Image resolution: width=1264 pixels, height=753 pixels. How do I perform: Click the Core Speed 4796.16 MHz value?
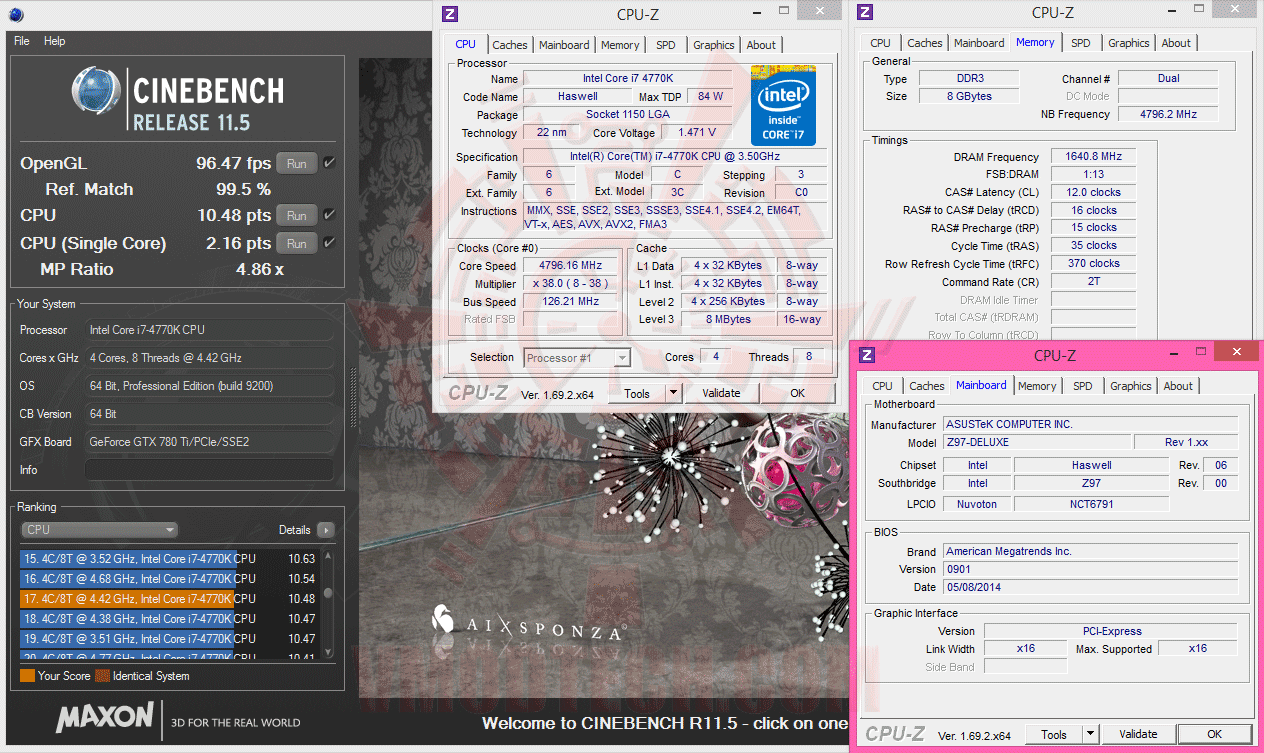[x=572, y=266]
